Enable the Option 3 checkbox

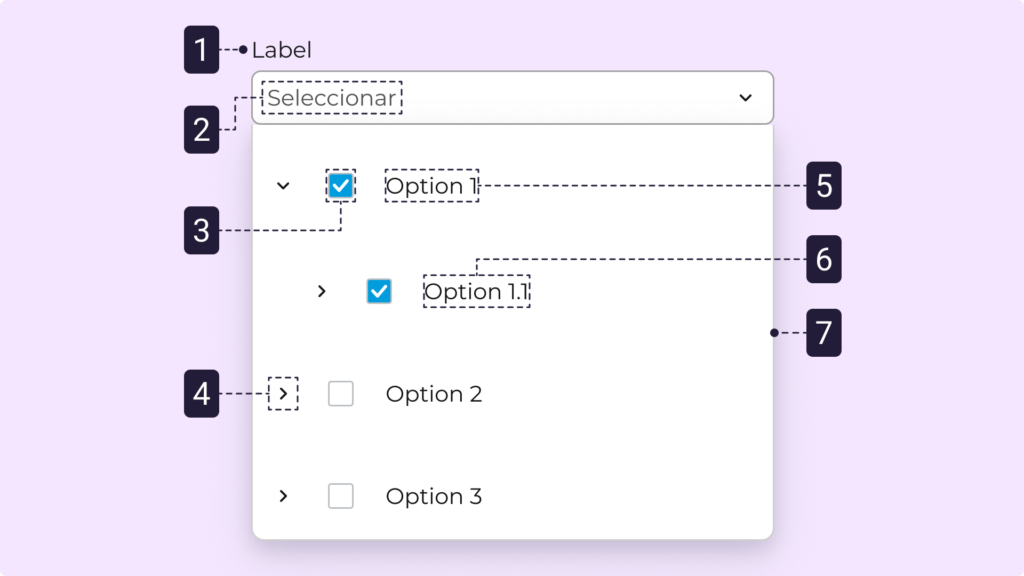pyautogui.click(x=341, y=496)
